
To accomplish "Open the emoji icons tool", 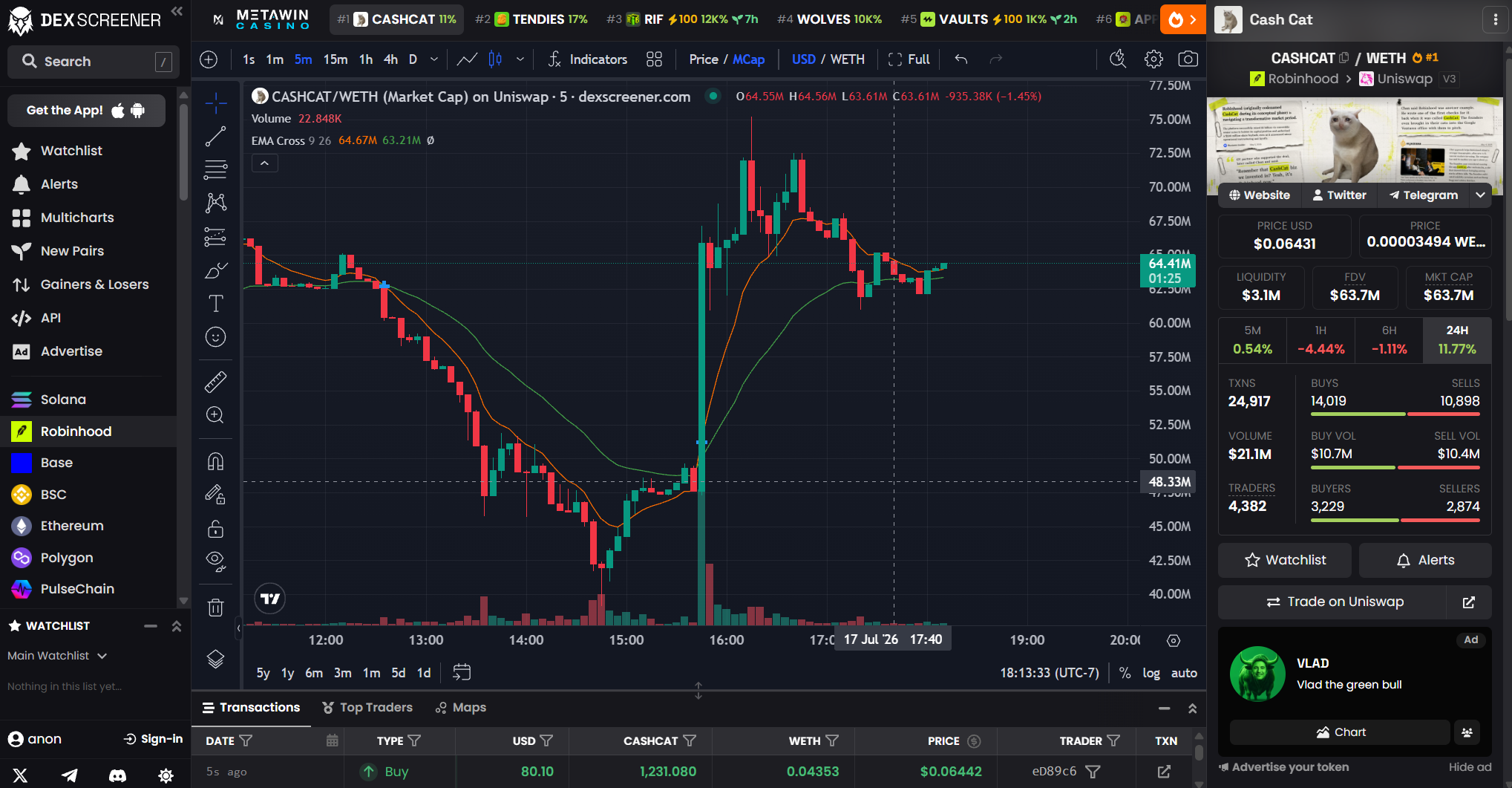I will point(216,337).
